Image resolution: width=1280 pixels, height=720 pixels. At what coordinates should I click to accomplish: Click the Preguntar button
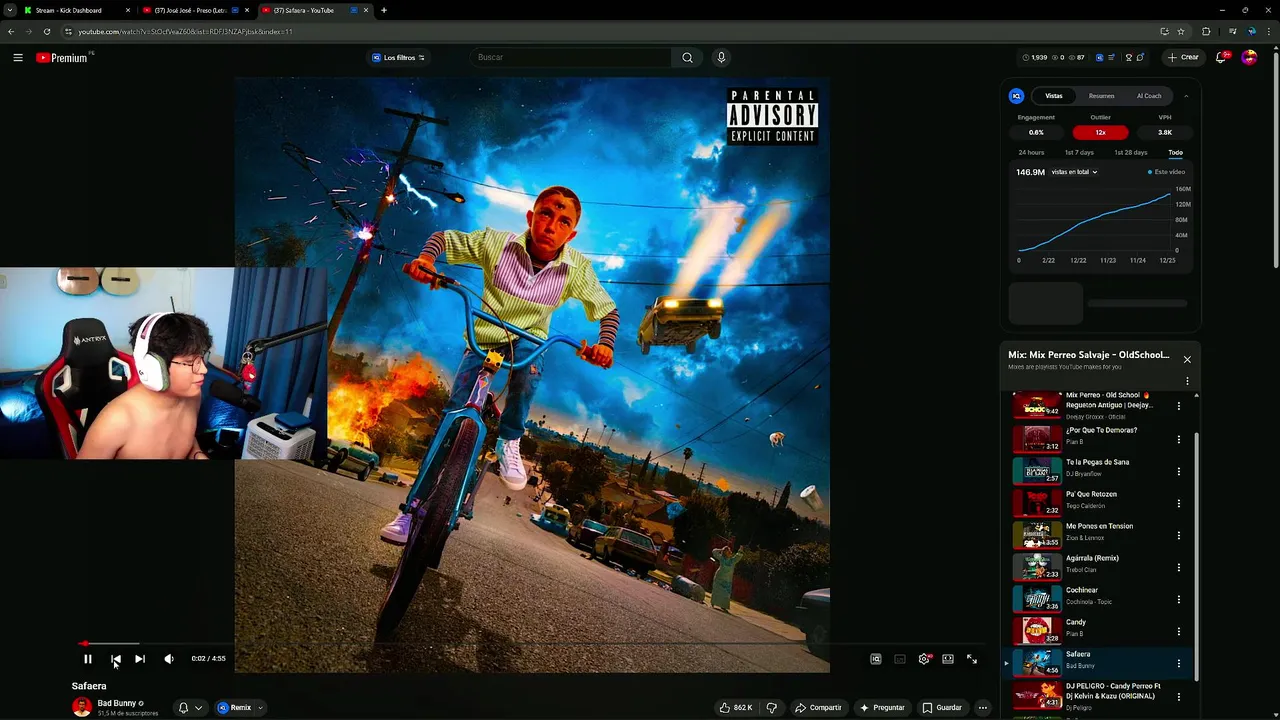click(x=882, y=708)
